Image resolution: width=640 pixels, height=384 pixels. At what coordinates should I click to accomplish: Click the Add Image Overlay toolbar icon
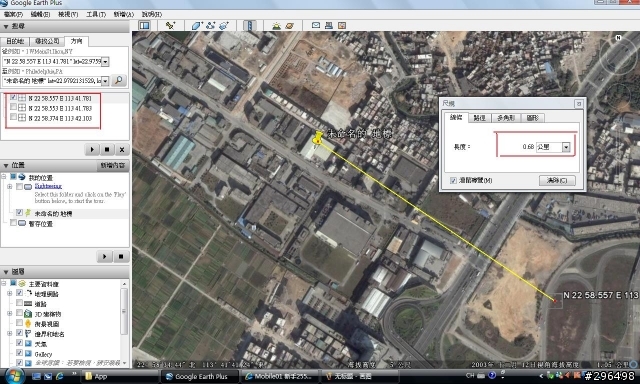[x=224, y=25]
